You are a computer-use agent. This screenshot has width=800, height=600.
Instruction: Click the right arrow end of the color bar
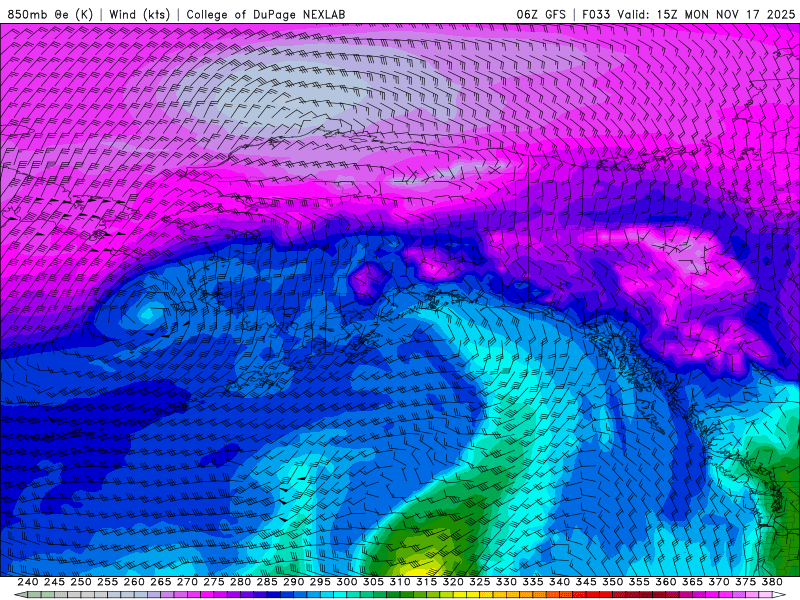(x=779, y=595)
